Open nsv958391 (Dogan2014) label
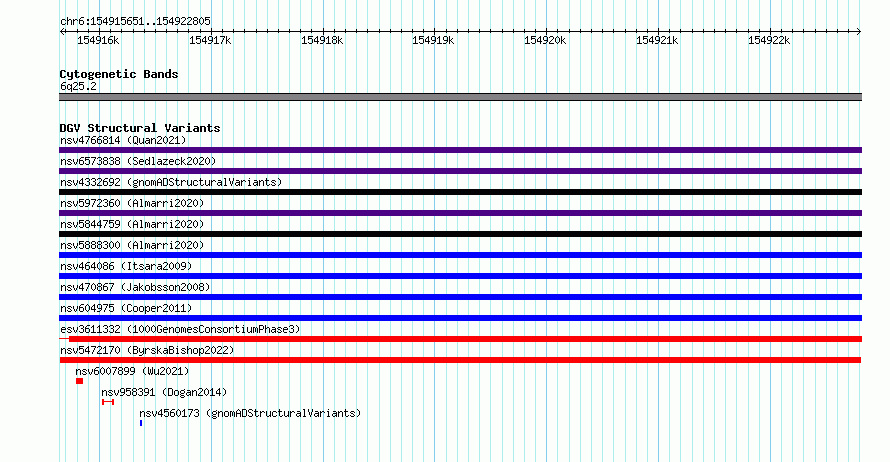 click(x=164, y=392)
